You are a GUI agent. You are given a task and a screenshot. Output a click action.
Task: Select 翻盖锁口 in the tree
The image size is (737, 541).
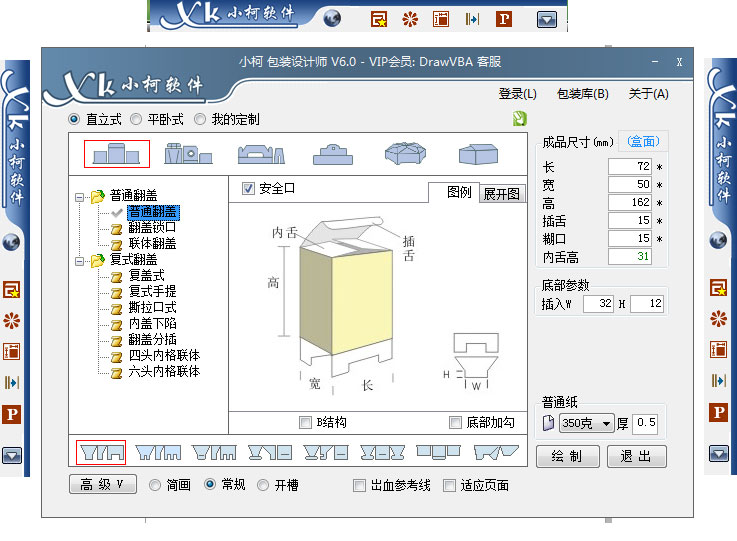(x=152, y=227)
